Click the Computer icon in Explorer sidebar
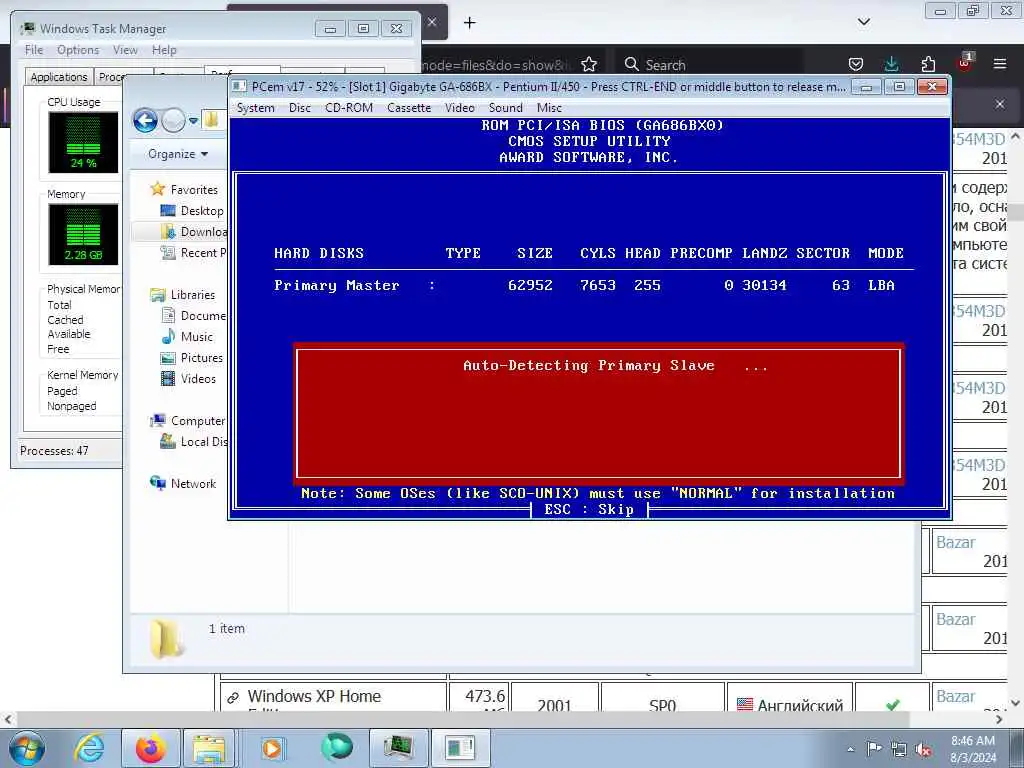 pyautogui.click(x=157, y=421)
